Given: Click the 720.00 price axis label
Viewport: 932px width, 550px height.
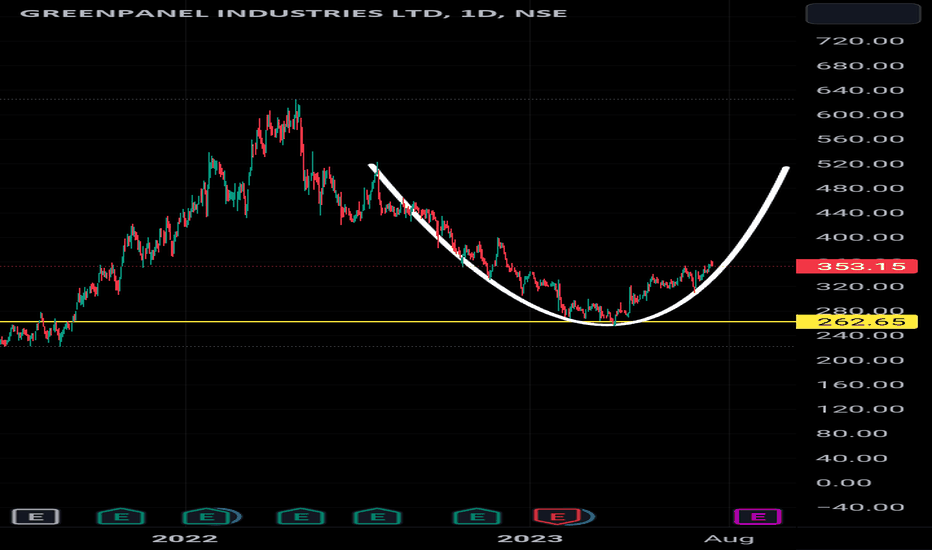Looking at the screenshot, I should pos(860,41).
